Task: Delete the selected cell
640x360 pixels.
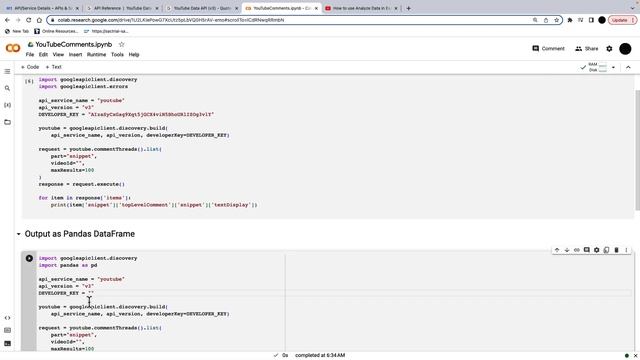Action: 616,250
